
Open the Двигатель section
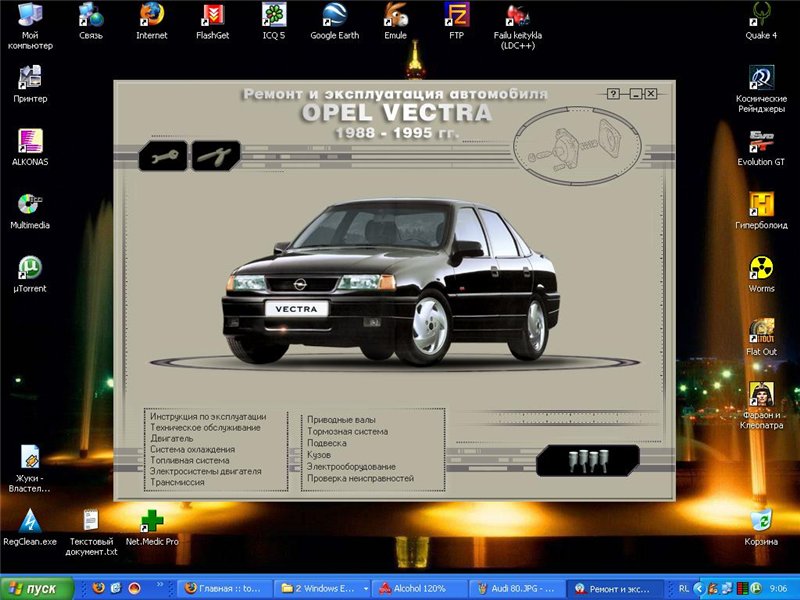(x=171, y=438)
